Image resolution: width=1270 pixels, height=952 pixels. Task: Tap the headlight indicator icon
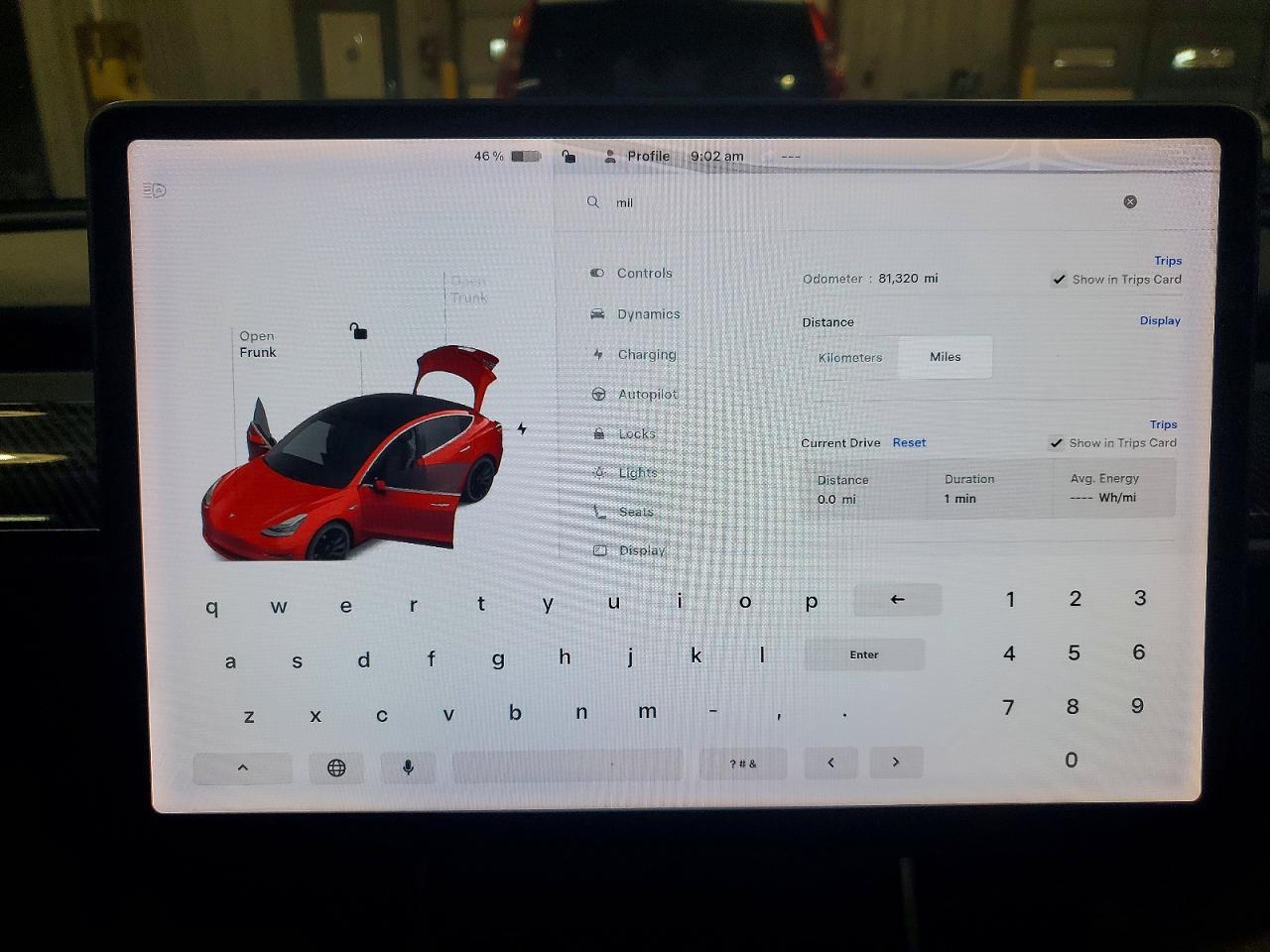click(155, 190)
